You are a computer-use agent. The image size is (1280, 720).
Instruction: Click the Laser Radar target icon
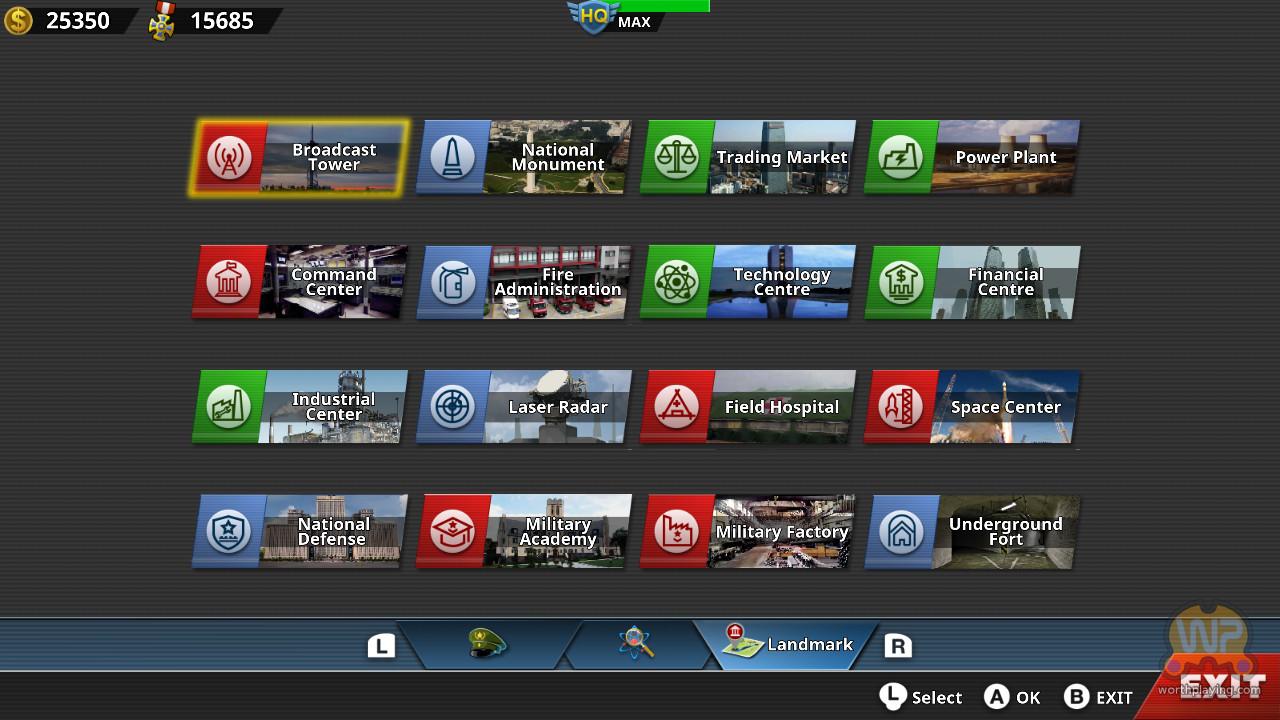point(453,407)
